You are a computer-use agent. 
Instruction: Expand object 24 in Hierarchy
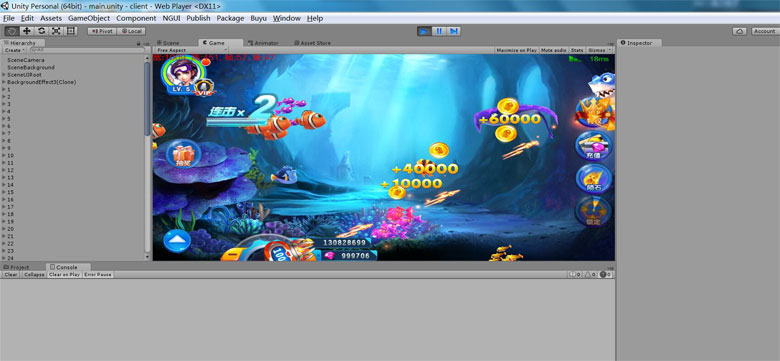pyautogui.click(x=4, y=258)
